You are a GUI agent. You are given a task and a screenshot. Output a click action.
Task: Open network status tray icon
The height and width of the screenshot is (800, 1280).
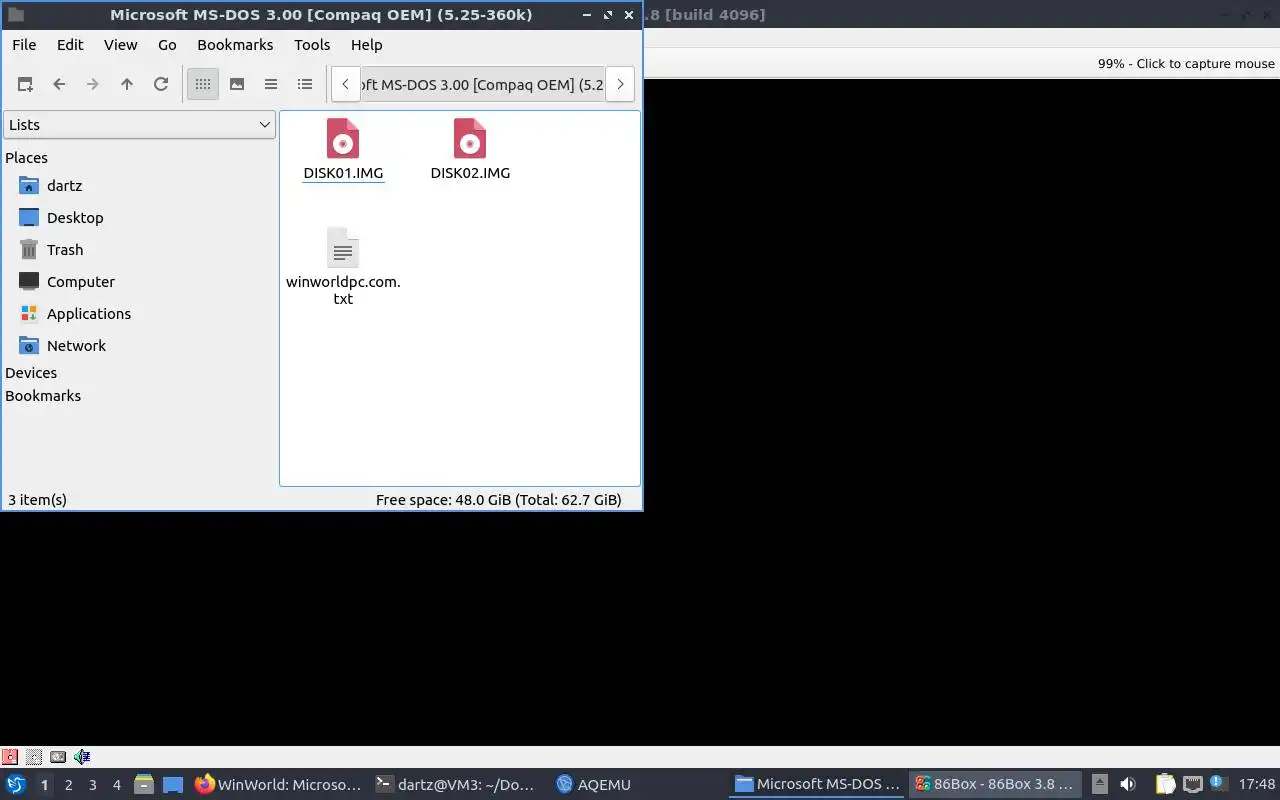point(1192,785)
